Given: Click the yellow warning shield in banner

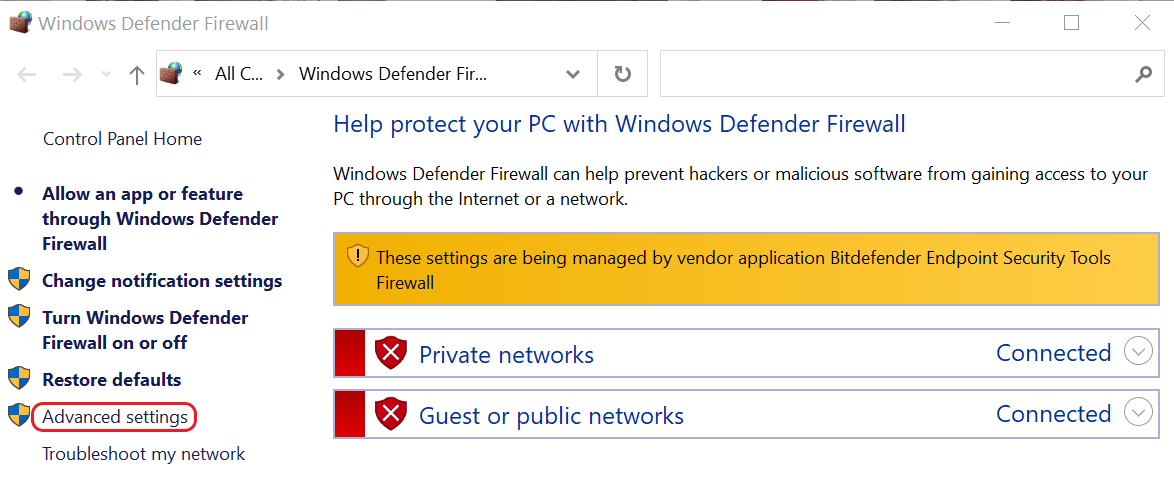Looking at the screenshot, I should [x=358, y=257].
